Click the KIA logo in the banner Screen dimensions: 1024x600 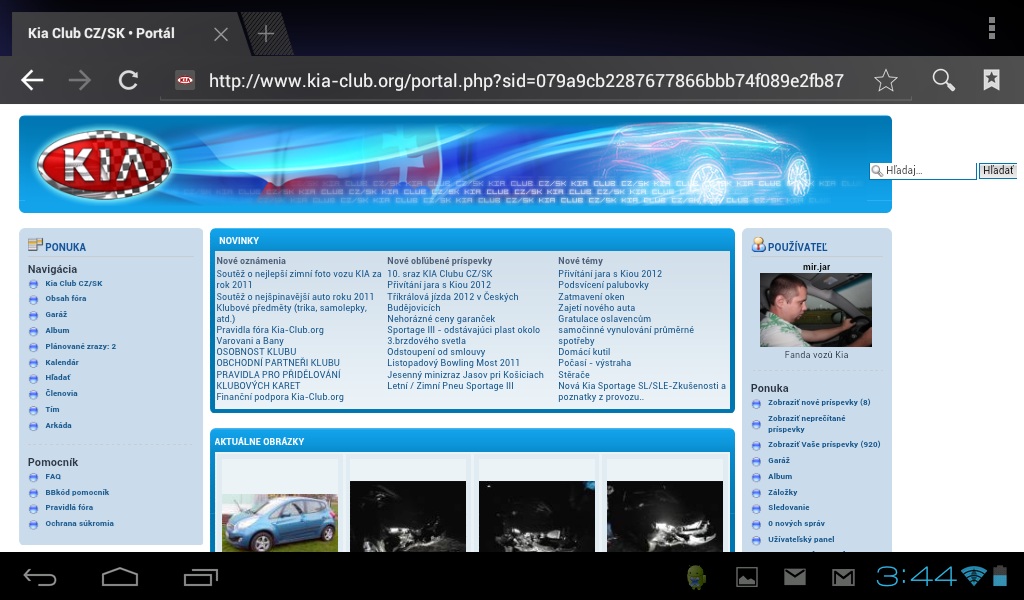(x=104, y=164)
